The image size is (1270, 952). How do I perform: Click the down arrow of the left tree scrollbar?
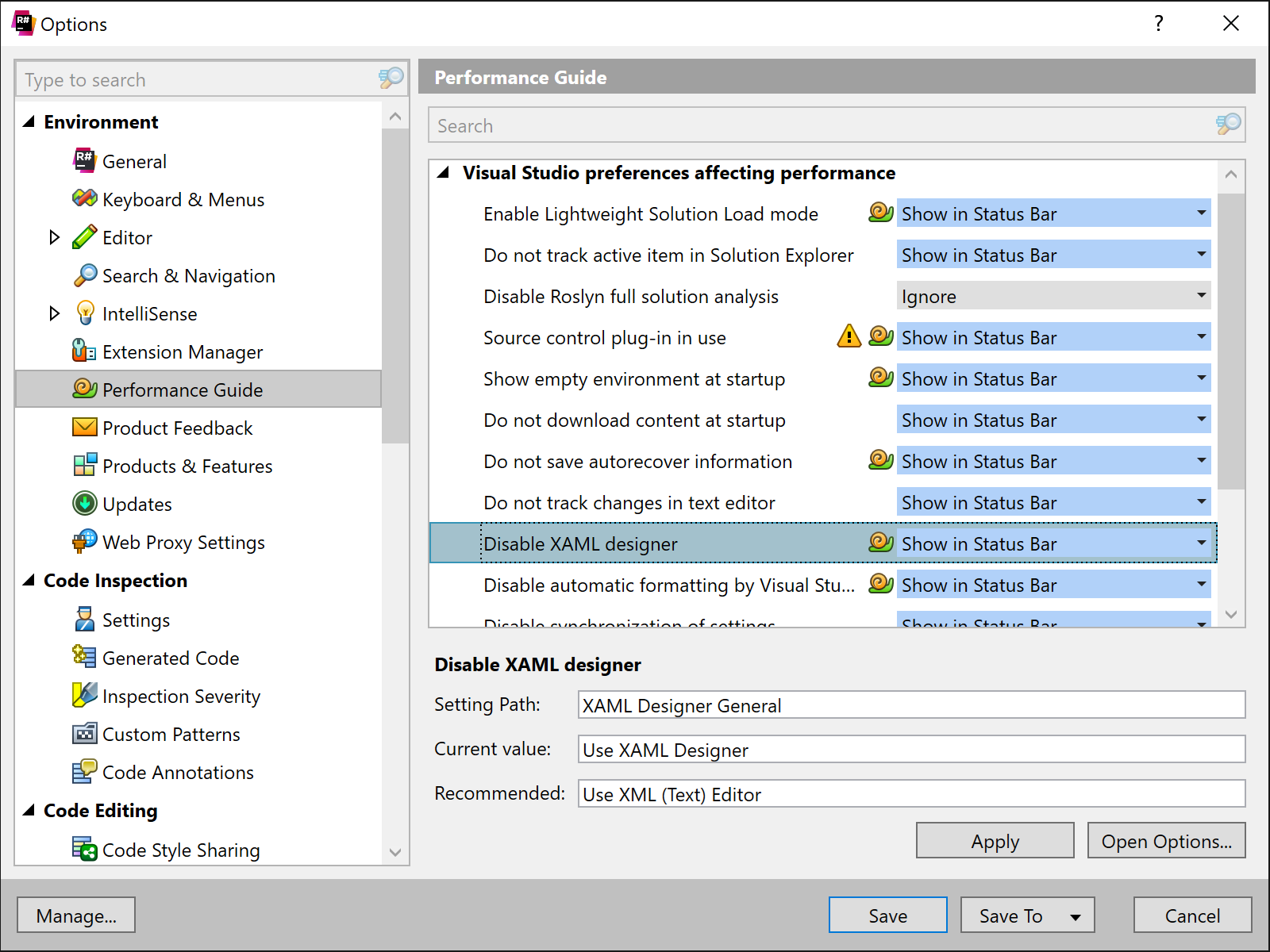pyautogui.click(x=395, y=852)
